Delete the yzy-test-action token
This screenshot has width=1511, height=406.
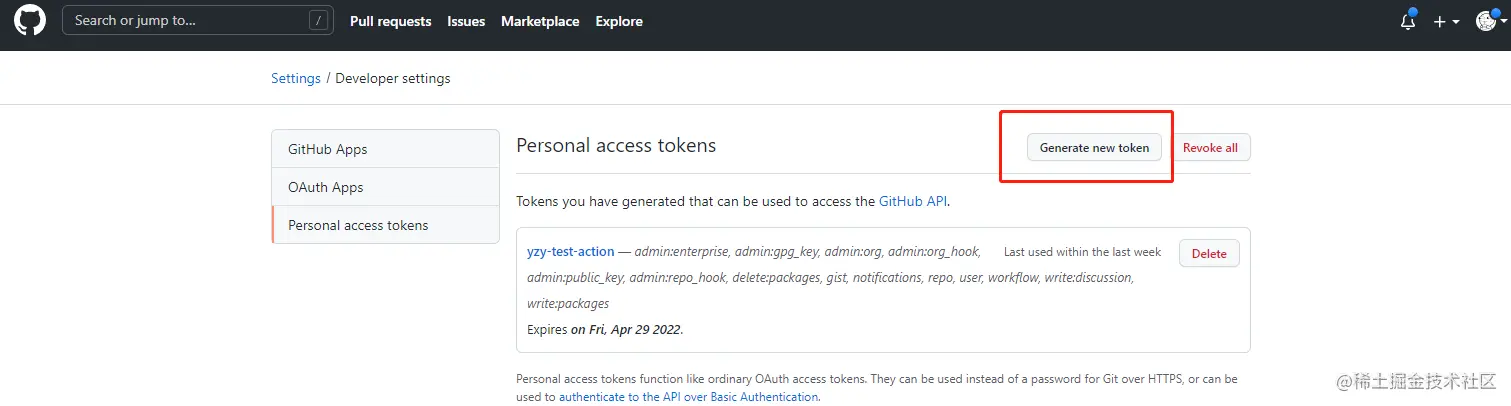1209,253
